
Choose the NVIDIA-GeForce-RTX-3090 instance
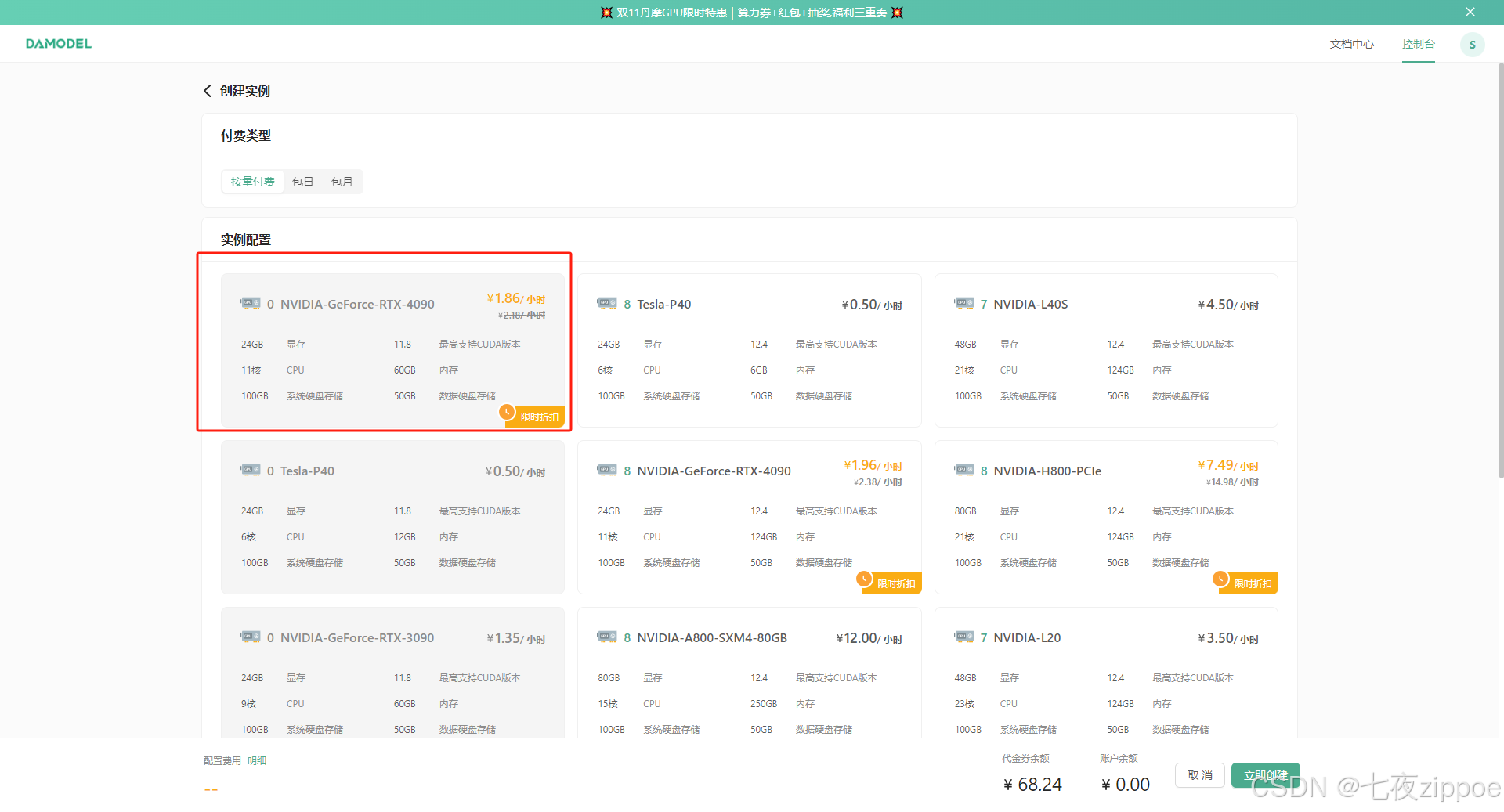[392, 672]
